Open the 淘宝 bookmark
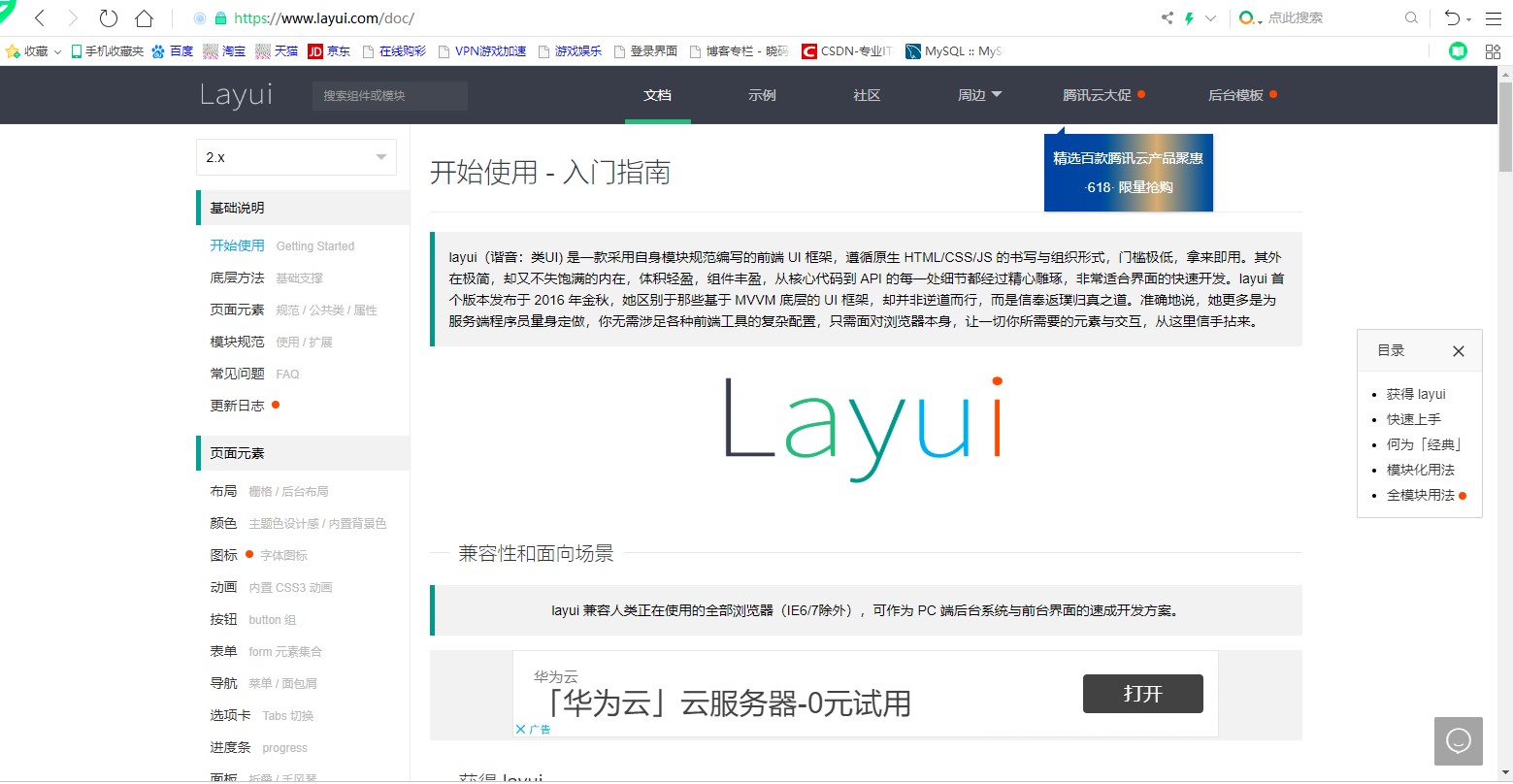 pos(224,50)
